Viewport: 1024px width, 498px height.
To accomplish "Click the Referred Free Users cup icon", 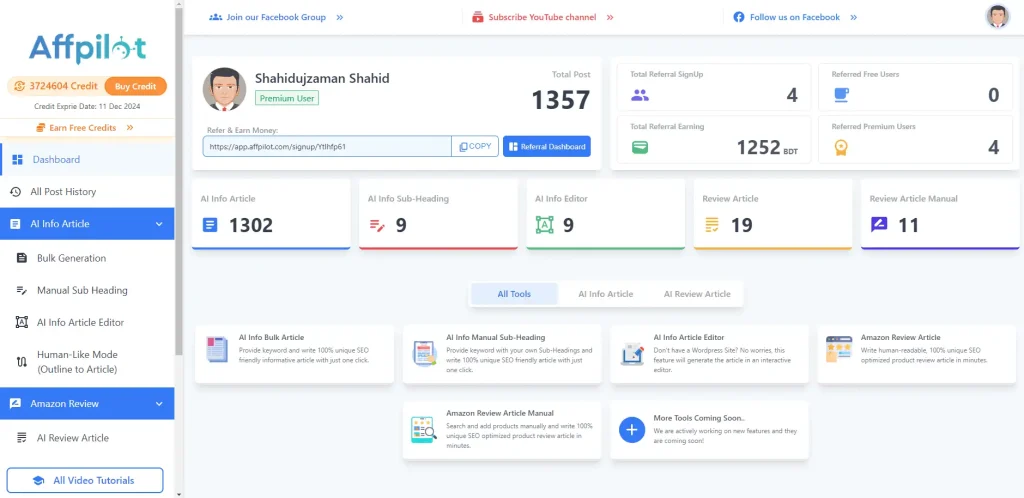I will click(x=842, y=95).
